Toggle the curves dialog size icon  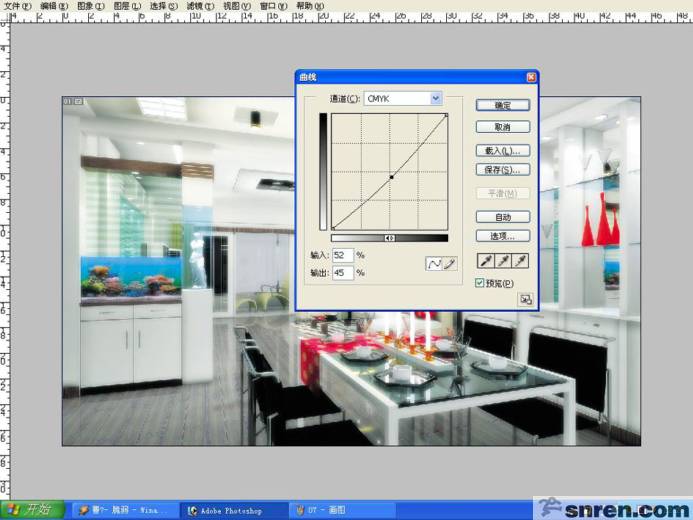click(x=525, y=300)
